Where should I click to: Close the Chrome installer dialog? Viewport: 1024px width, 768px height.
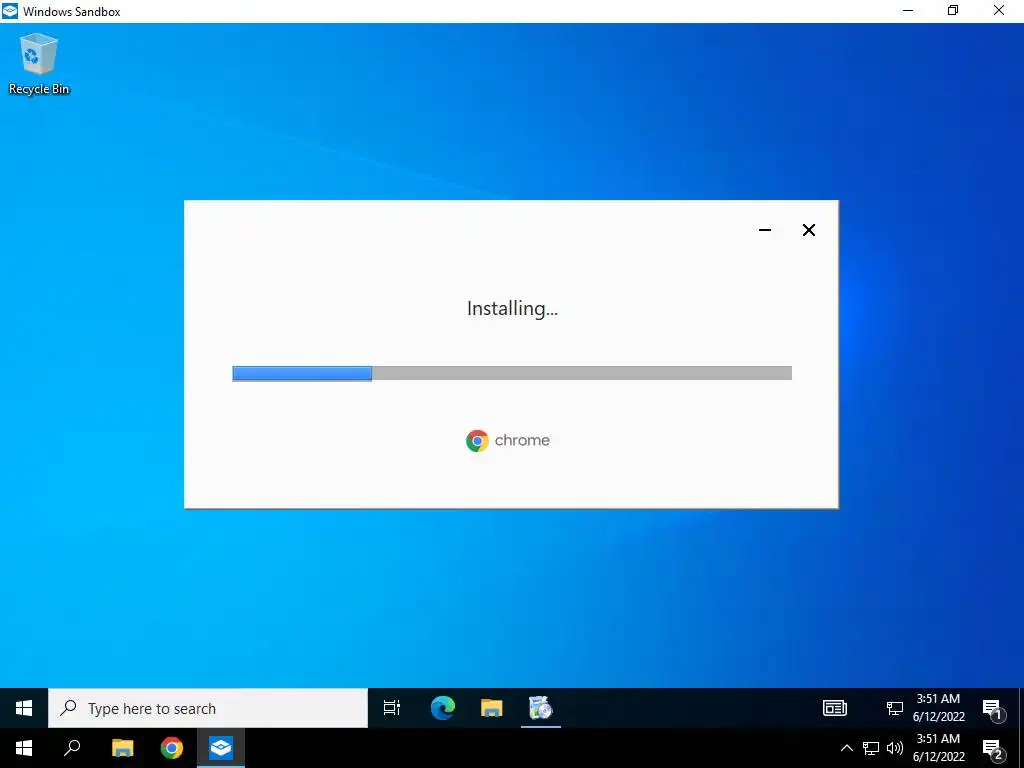coord(808,230)
